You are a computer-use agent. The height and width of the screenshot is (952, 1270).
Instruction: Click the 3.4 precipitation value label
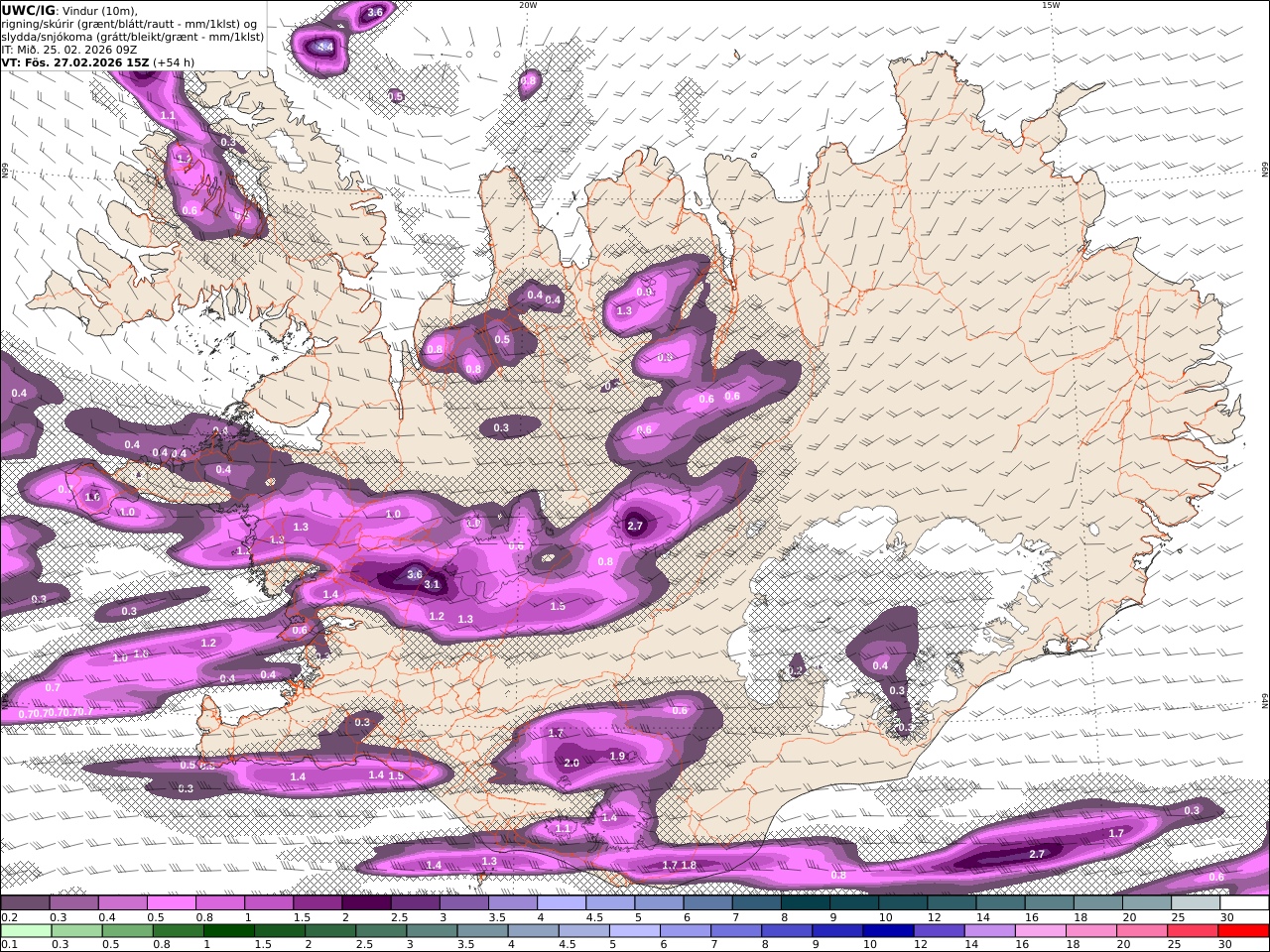coord(325,47)
